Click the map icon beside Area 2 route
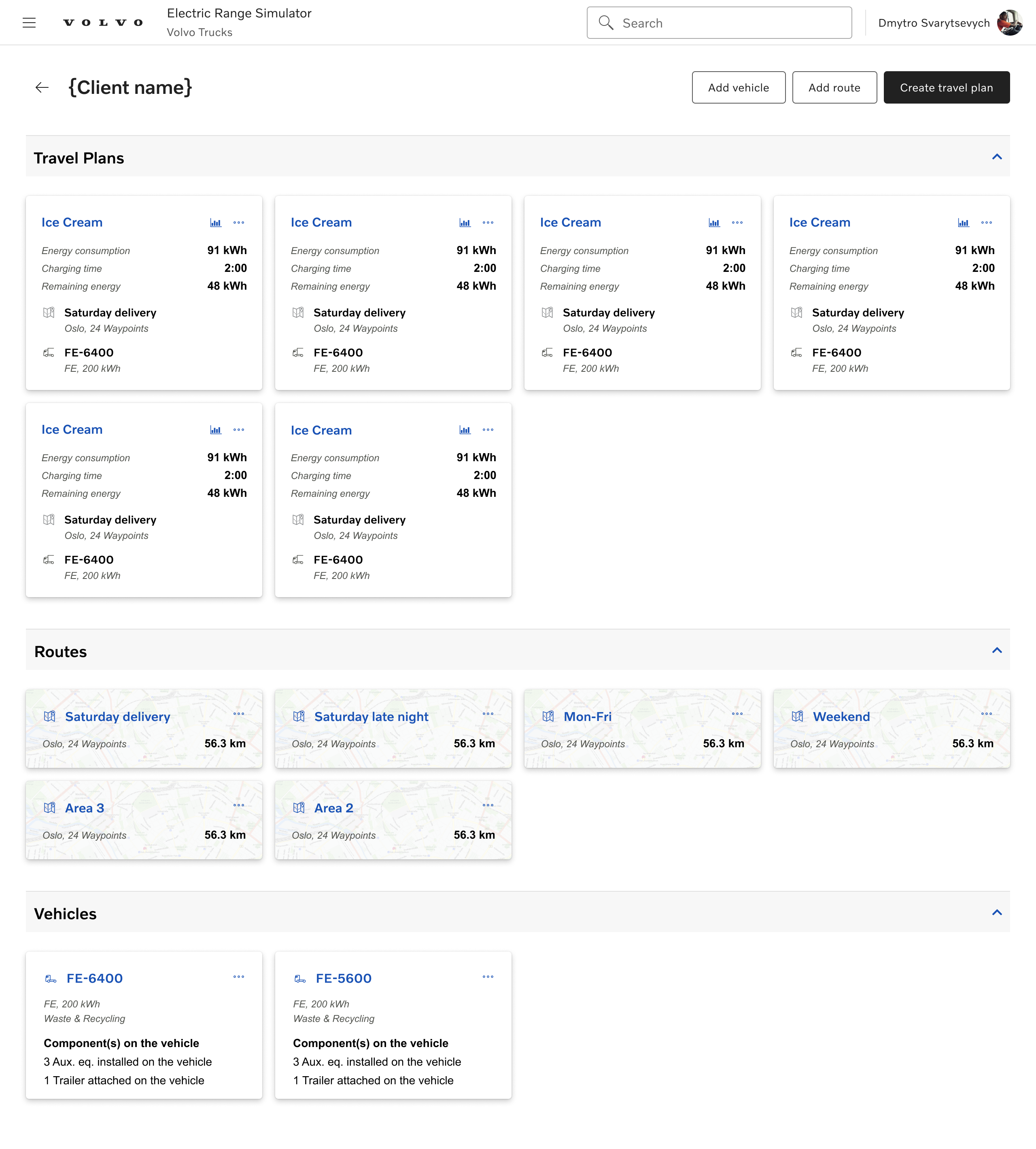Viewport: 1036px width, 1149px height. [x=299, y=808]
